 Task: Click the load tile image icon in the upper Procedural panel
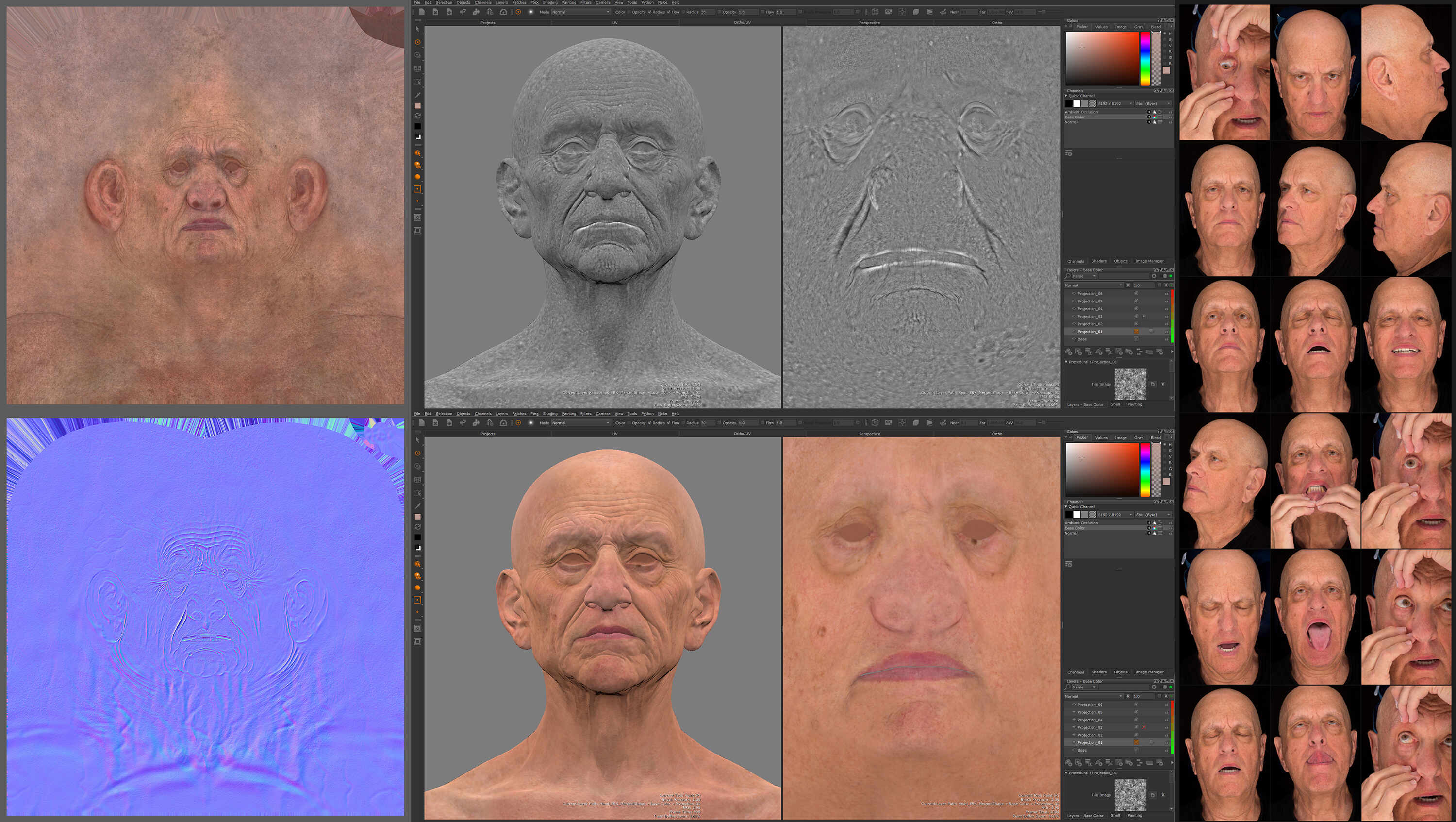[1153, 385]
